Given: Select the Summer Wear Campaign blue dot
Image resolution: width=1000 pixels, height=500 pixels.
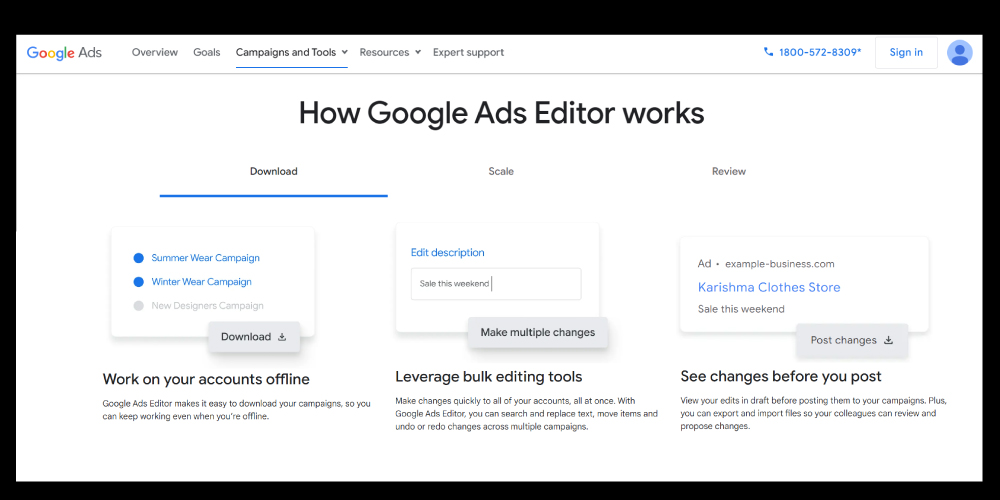Looking at the screenshot, I should coord(138,258).
